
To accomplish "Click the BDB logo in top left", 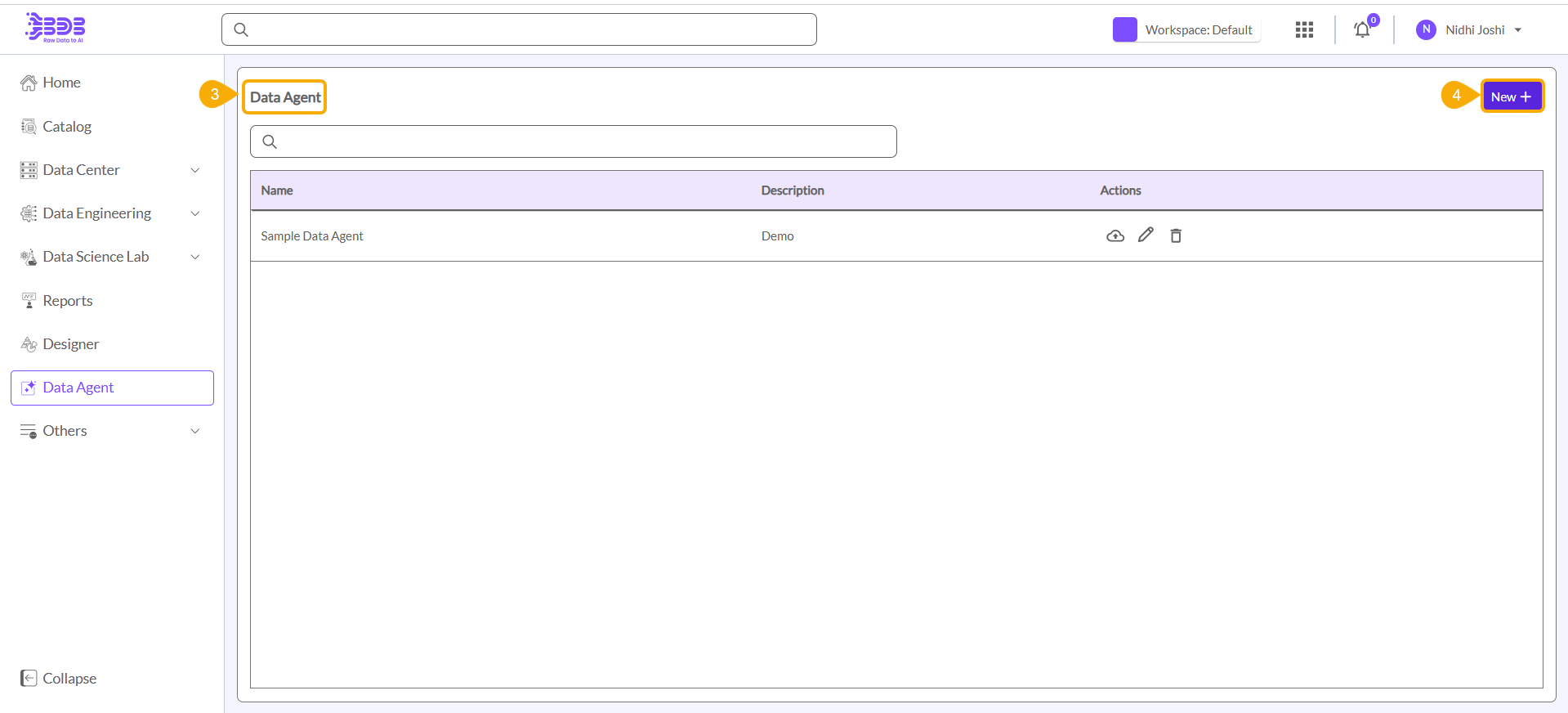I will (56, 28).
